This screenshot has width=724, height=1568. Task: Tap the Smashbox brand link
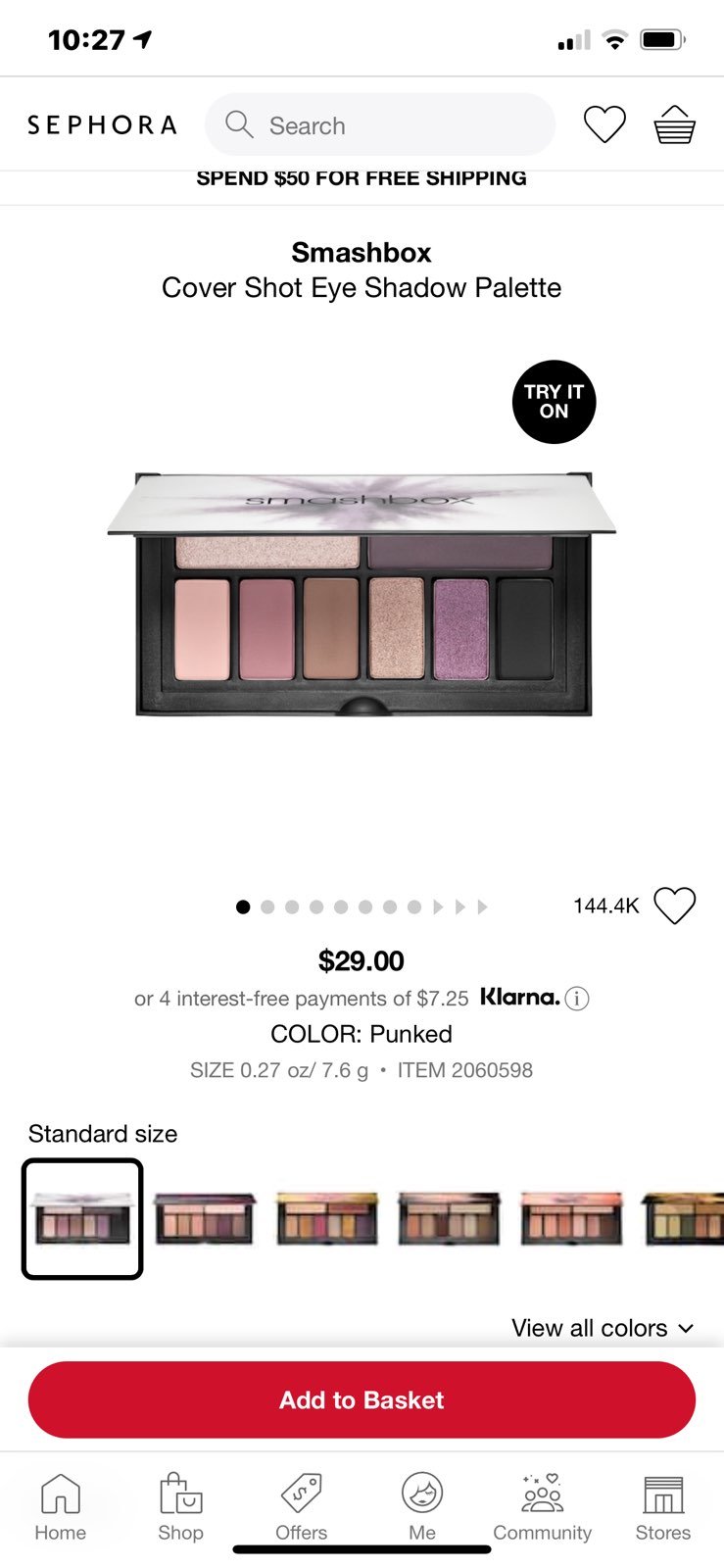point(362,252)
